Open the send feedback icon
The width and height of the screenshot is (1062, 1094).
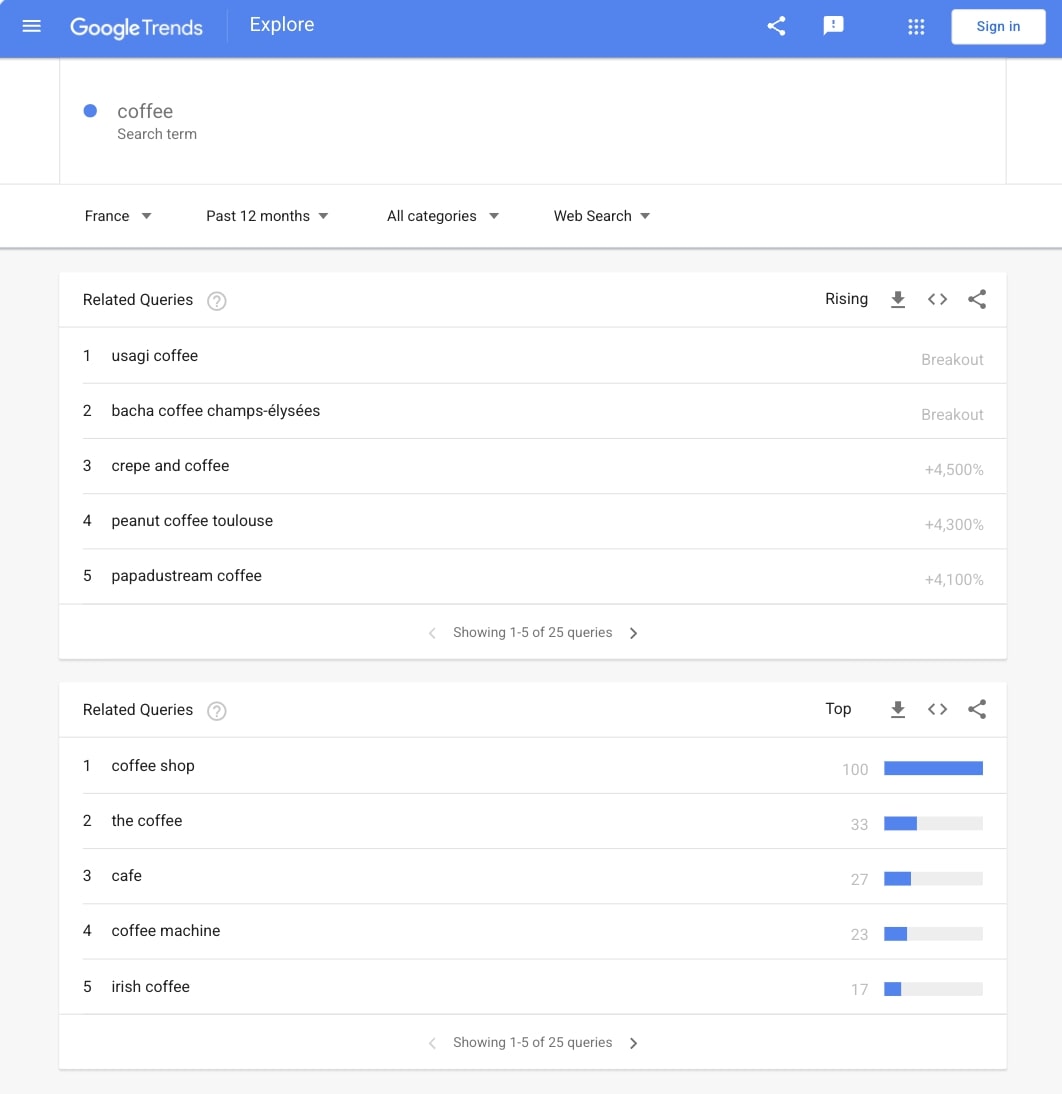click(x=833, y=27)
